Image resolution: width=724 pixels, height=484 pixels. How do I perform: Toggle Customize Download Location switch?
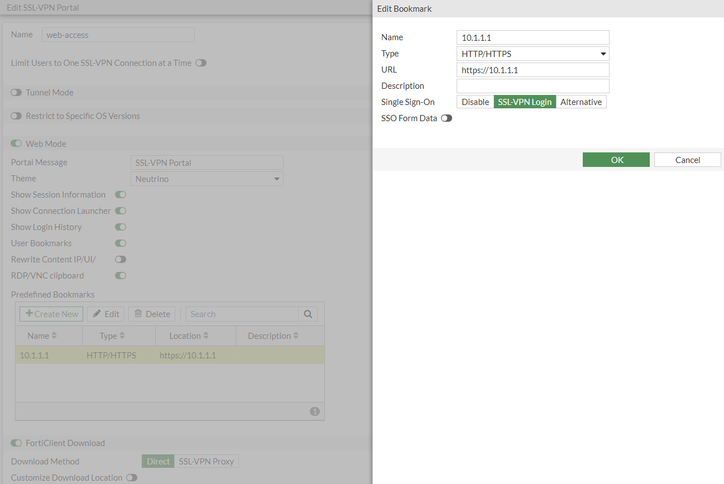pyautogui.click(x=132, y=478)
